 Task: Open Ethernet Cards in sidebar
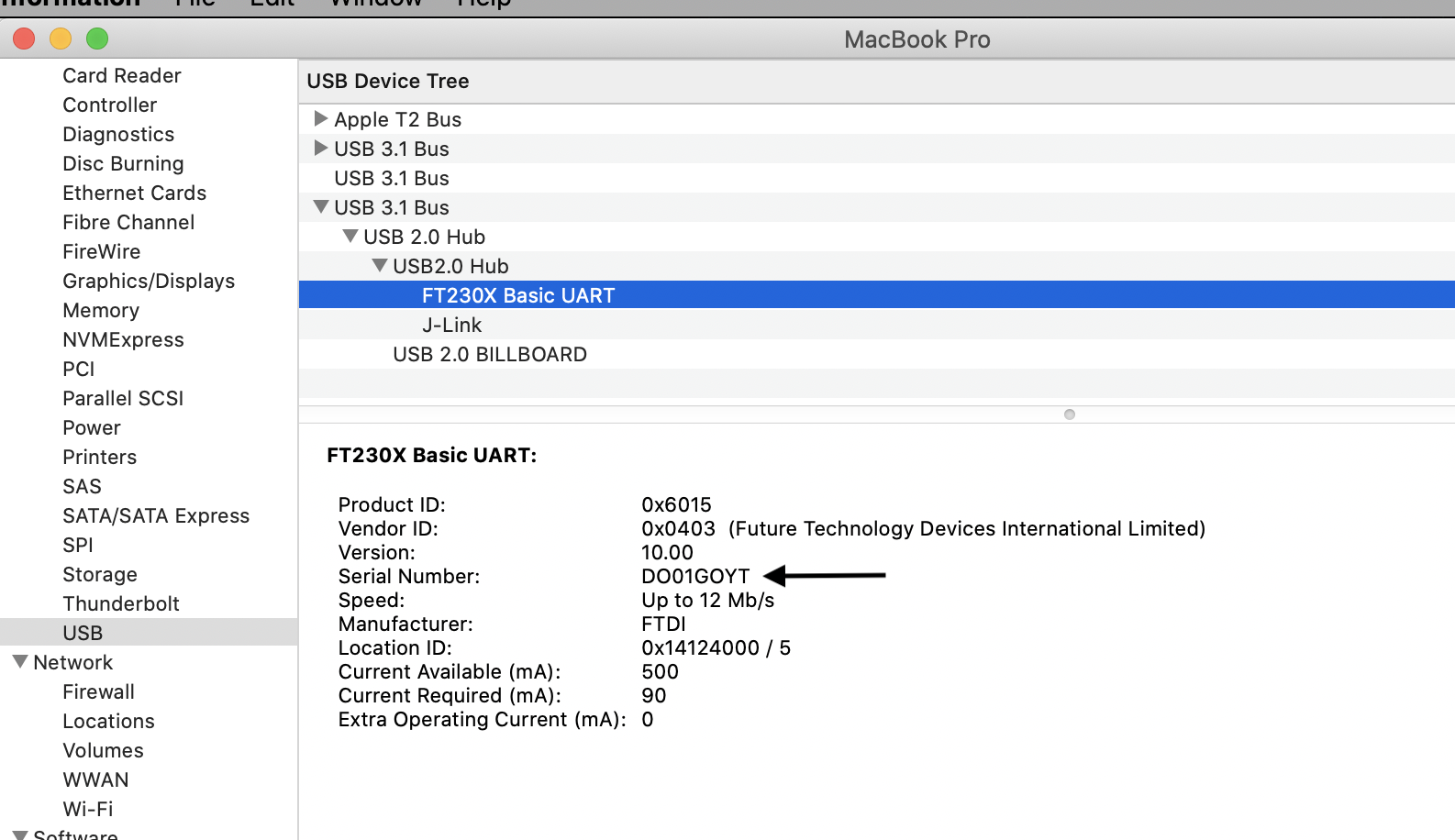pyautogui.click(x=135, y=193)
